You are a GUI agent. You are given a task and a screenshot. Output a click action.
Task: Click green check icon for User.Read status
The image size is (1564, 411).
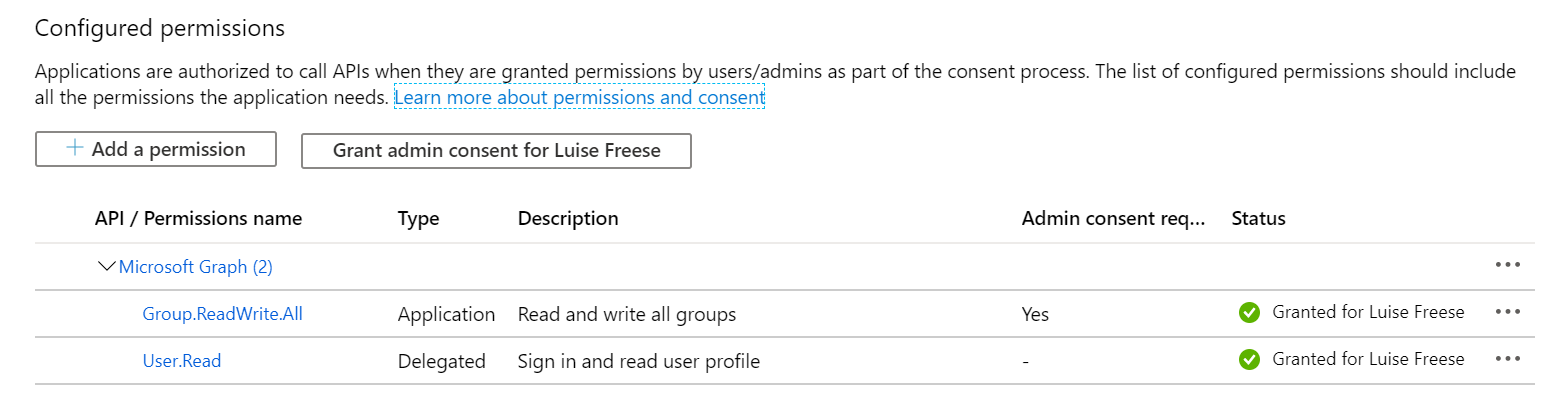[x=1249, y=360]
